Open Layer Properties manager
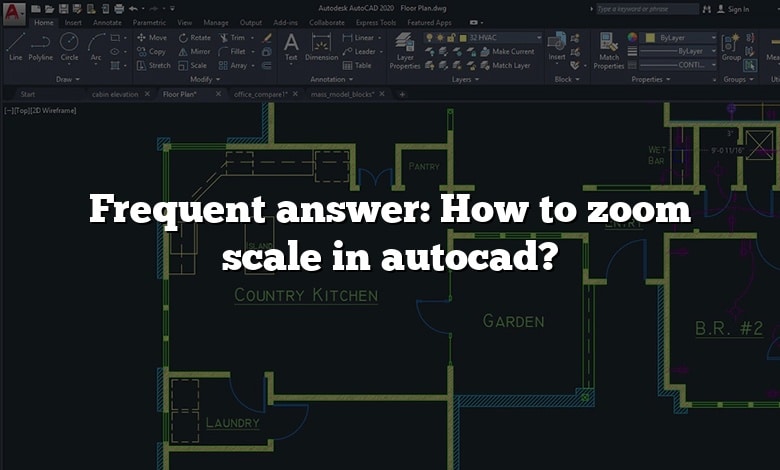The width and height of the screenshot is (780, 470). pos(405,50)
